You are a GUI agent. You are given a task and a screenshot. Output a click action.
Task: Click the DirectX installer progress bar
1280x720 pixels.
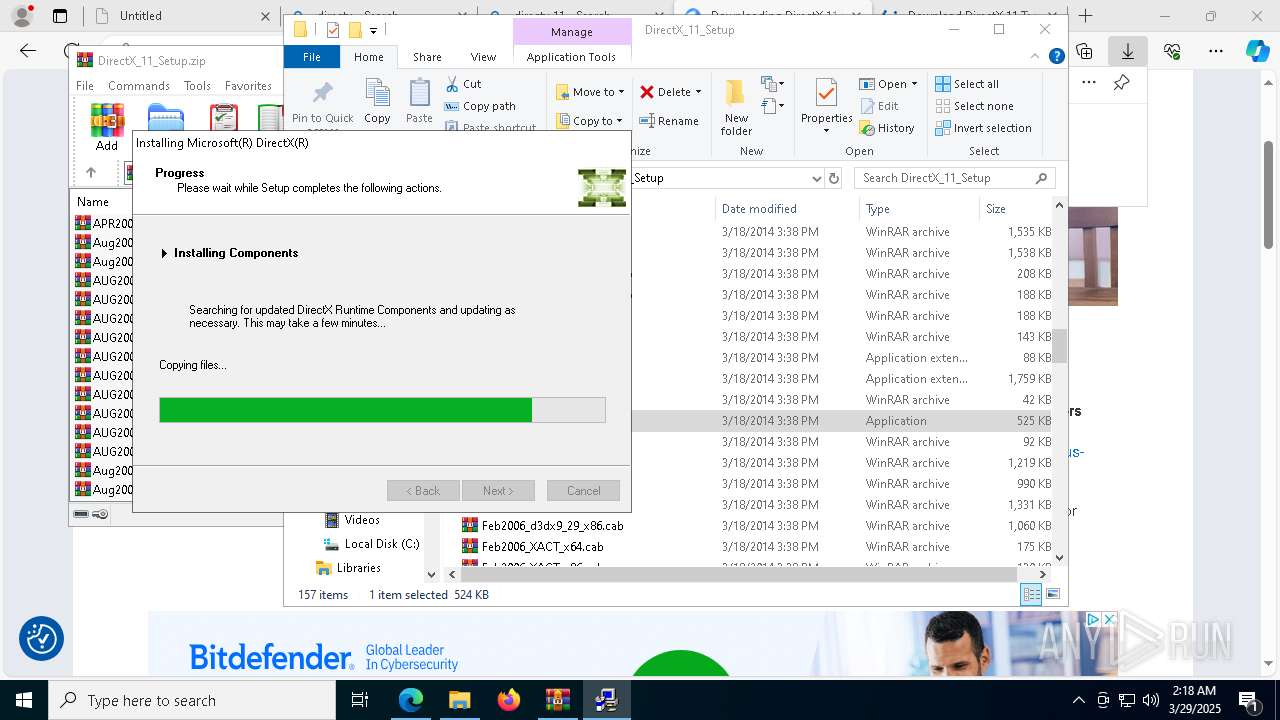382,410
